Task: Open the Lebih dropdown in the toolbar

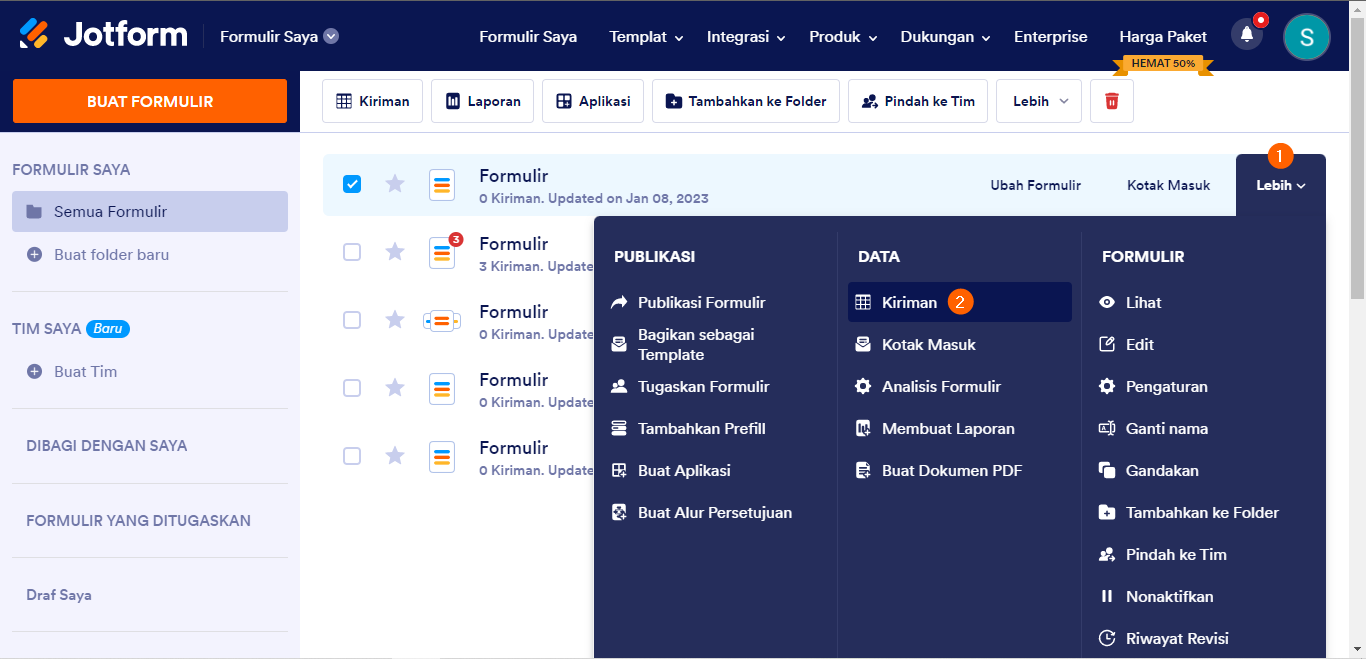Action: point(1038,101)
